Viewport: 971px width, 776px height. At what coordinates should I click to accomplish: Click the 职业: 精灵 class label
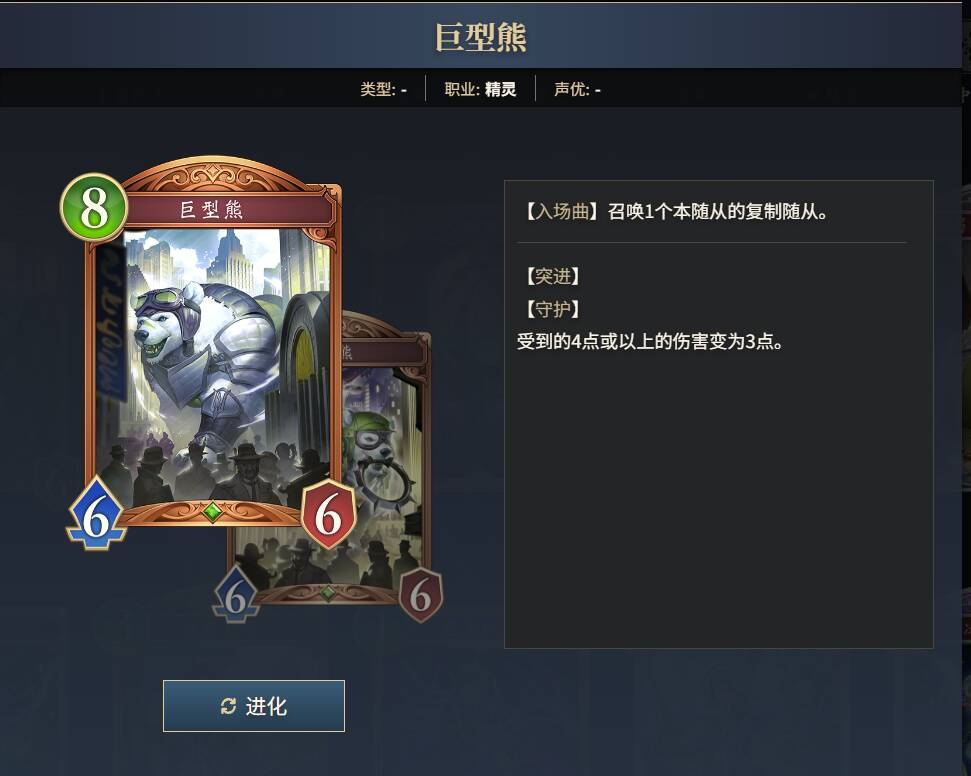480,89
